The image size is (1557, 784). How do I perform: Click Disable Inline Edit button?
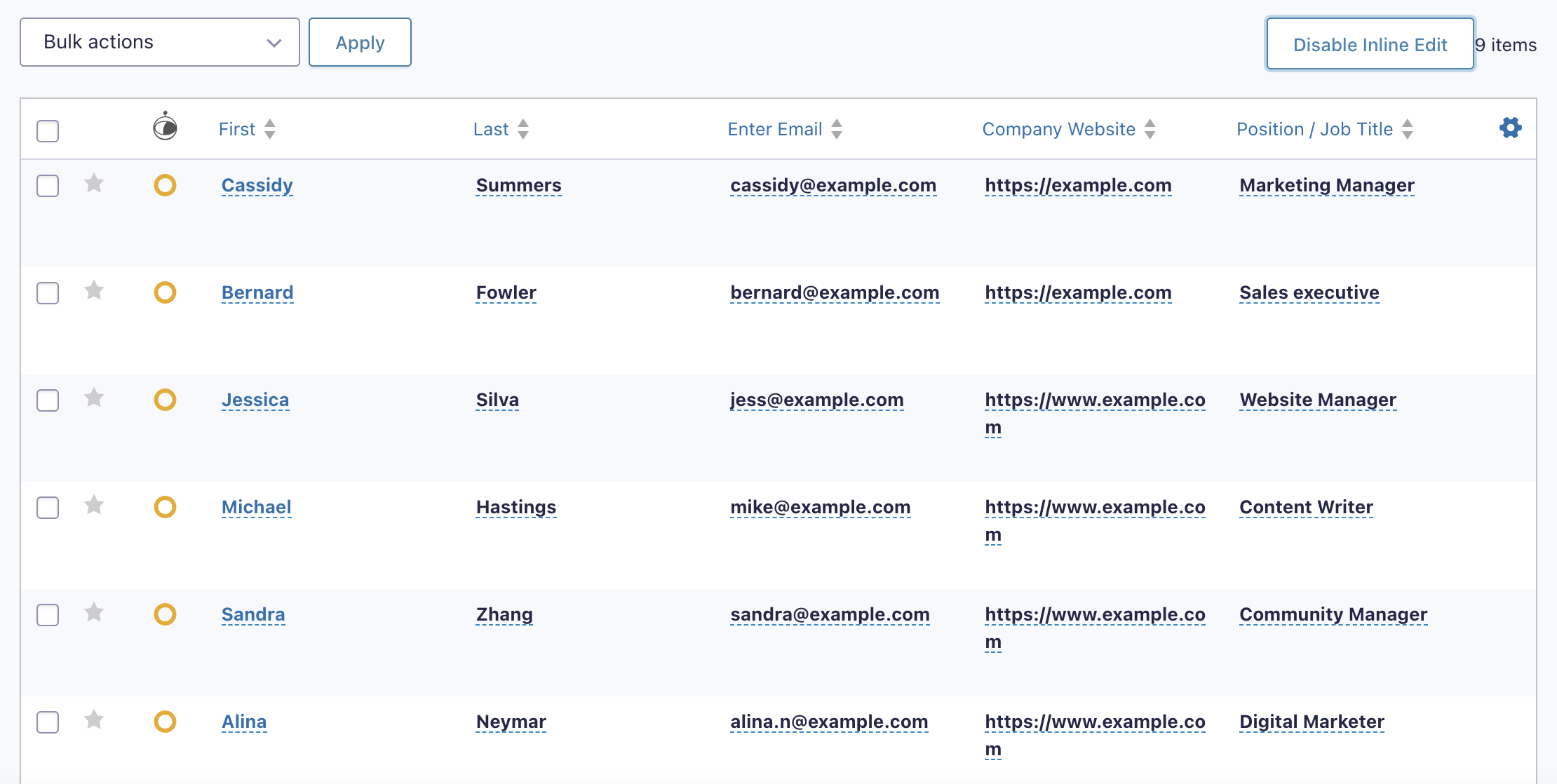[1370, 44]
